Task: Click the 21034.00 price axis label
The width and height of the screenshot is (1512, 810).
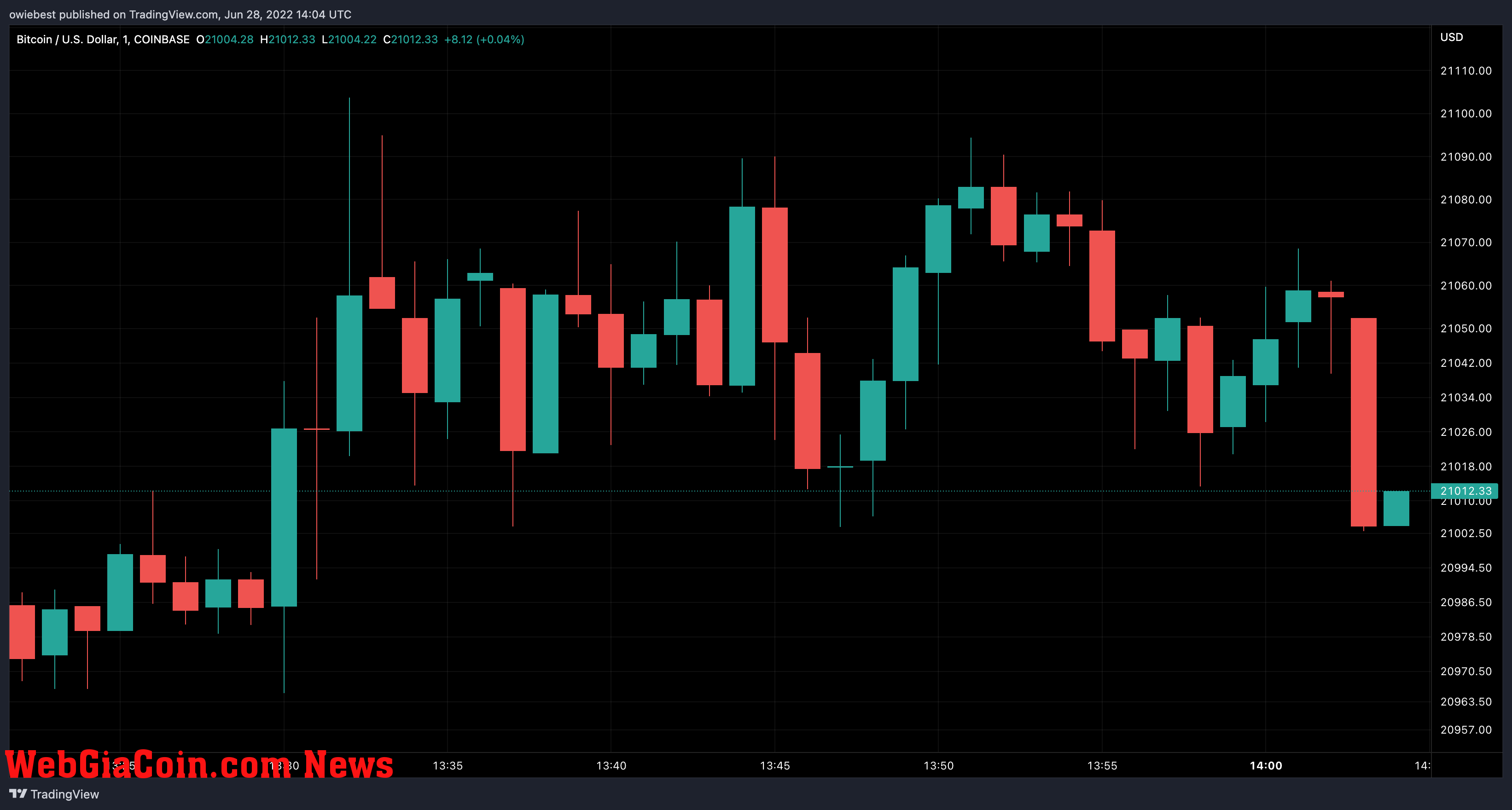Action: [x=1465, y=398]
